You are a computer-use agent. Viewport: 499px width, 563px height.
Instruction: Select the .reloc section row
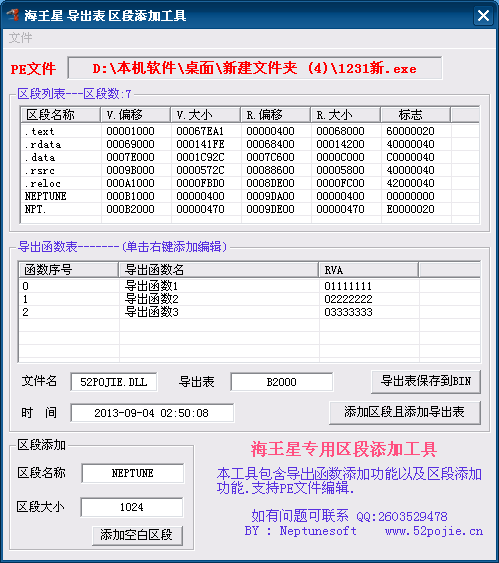(250, 183)
